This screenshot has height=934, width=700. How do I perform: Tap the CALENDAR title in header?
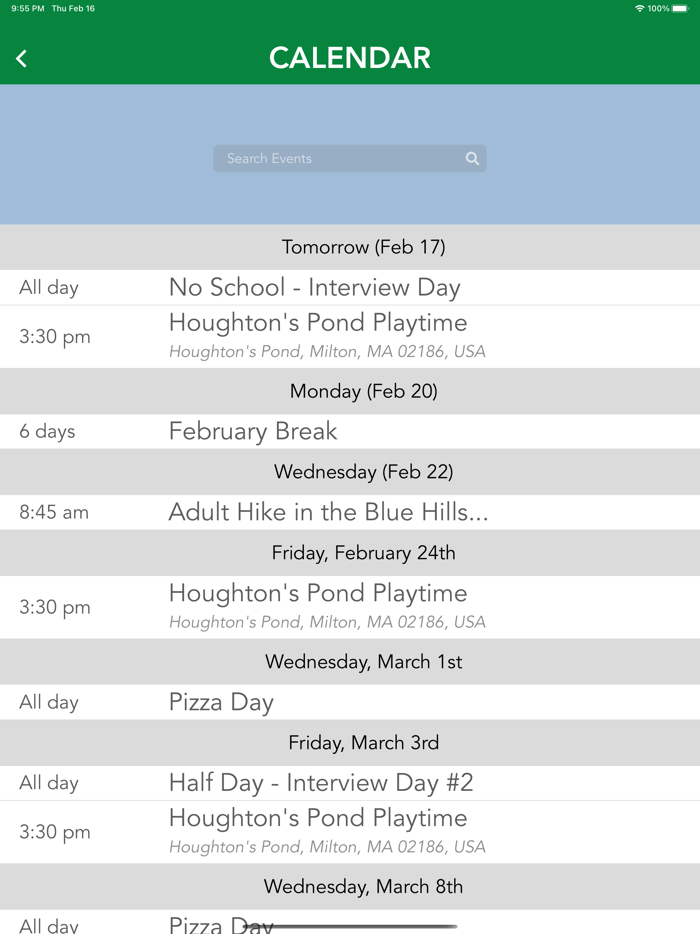[x=350, y=58]
